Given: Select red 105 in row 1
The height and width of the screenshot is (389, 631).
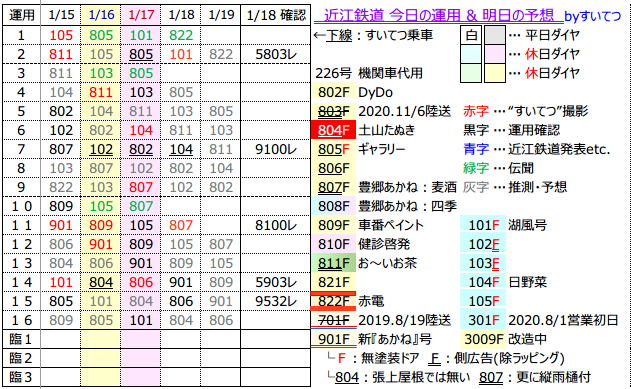Looking at the screenshot, I should click(x=61, y=35).
